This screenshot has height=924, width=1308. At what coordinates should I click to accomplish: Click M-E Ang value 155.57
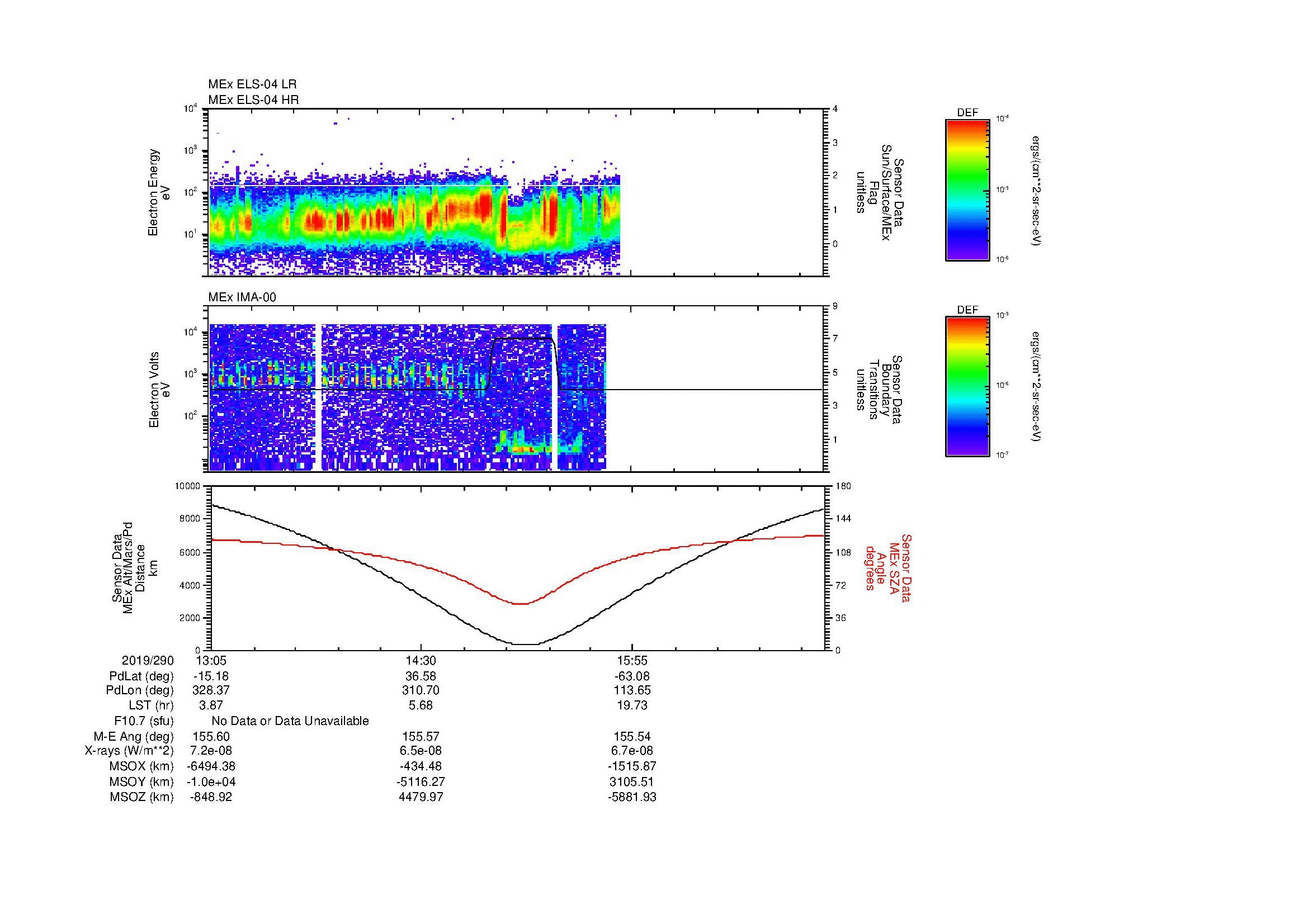tap(421, 737)
